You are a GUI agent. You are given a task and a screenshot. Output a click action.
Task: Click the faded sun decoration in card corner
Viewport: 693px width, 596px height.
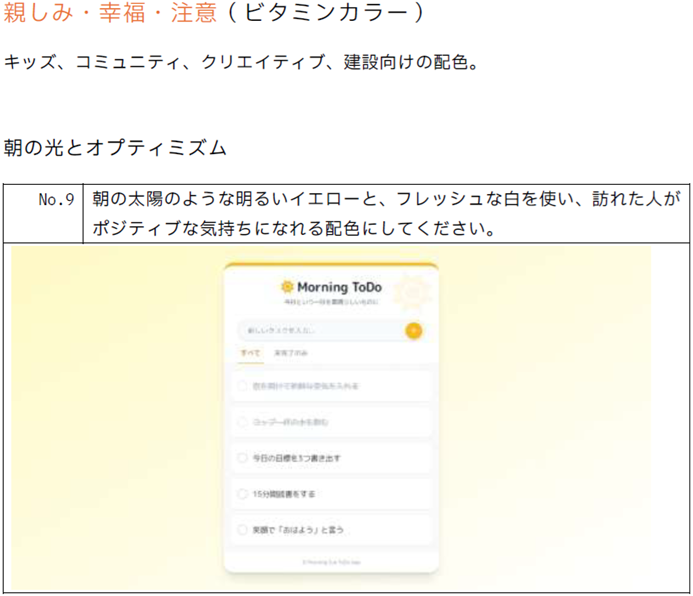(412, 290)
